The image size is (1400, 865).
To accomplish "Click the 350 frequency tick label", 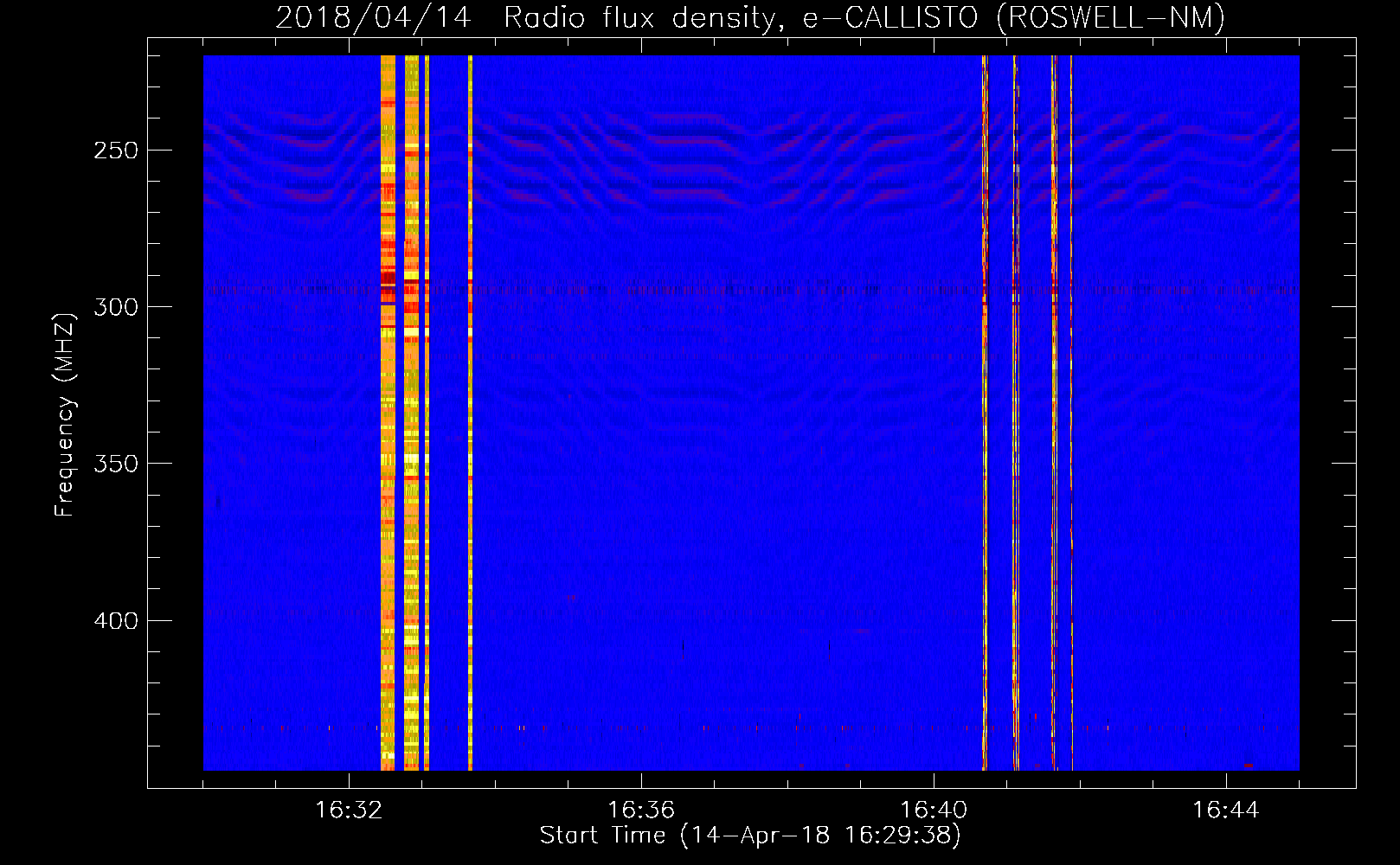I will pos(116,464).
